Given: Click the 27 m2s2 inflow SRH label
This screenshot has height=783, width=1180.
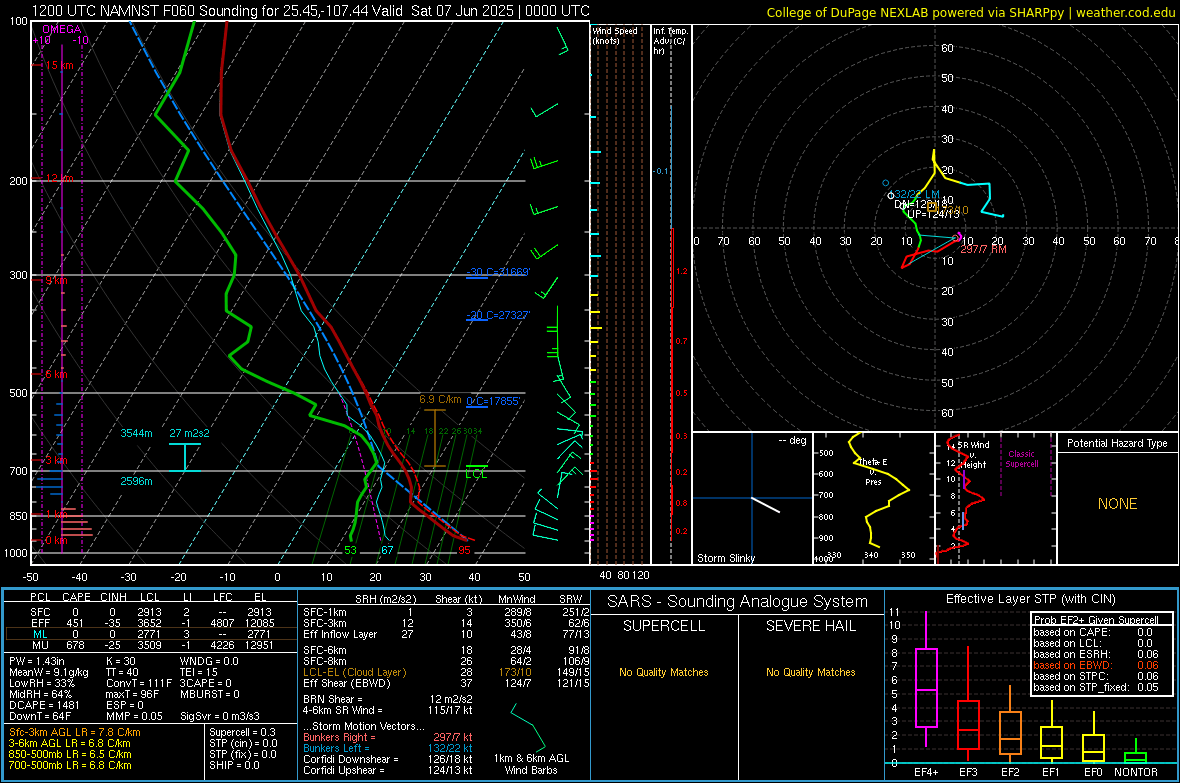Looking at the screenshot, I should pos(189,434).
